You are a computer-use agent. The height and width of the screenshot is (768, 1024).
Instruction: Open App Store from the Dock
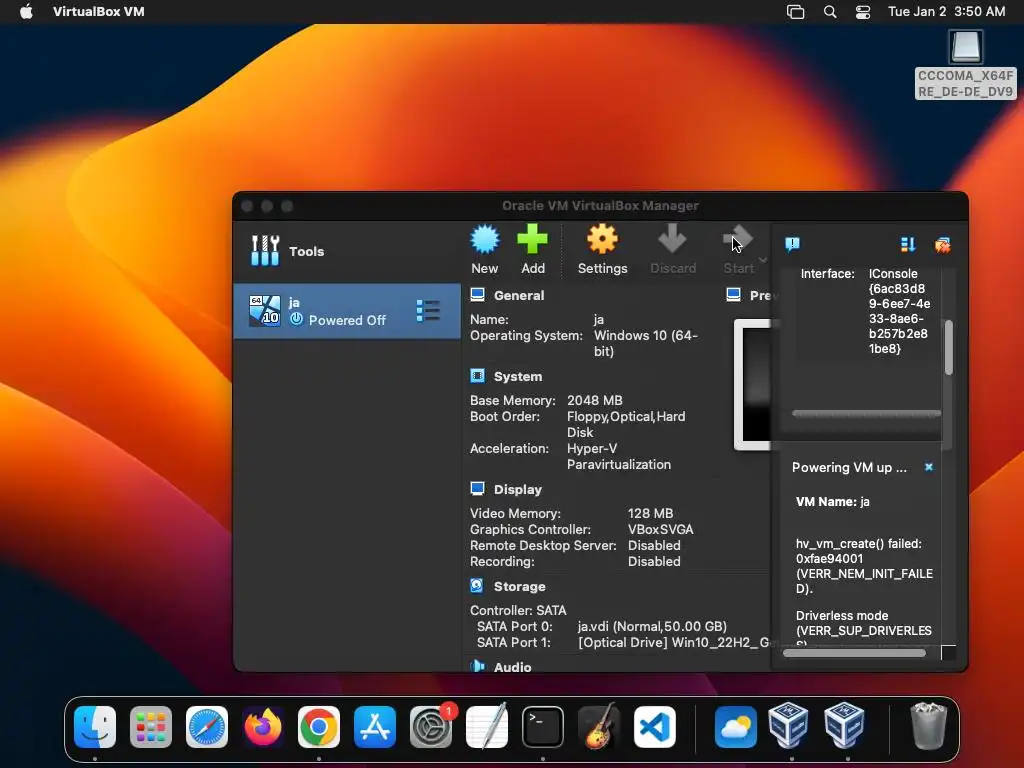coord(375,727)
